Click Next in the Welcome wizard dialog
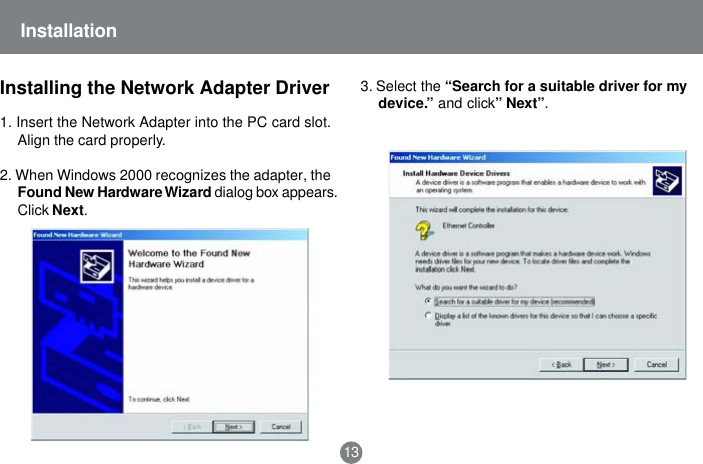 [x=233, y=427]
